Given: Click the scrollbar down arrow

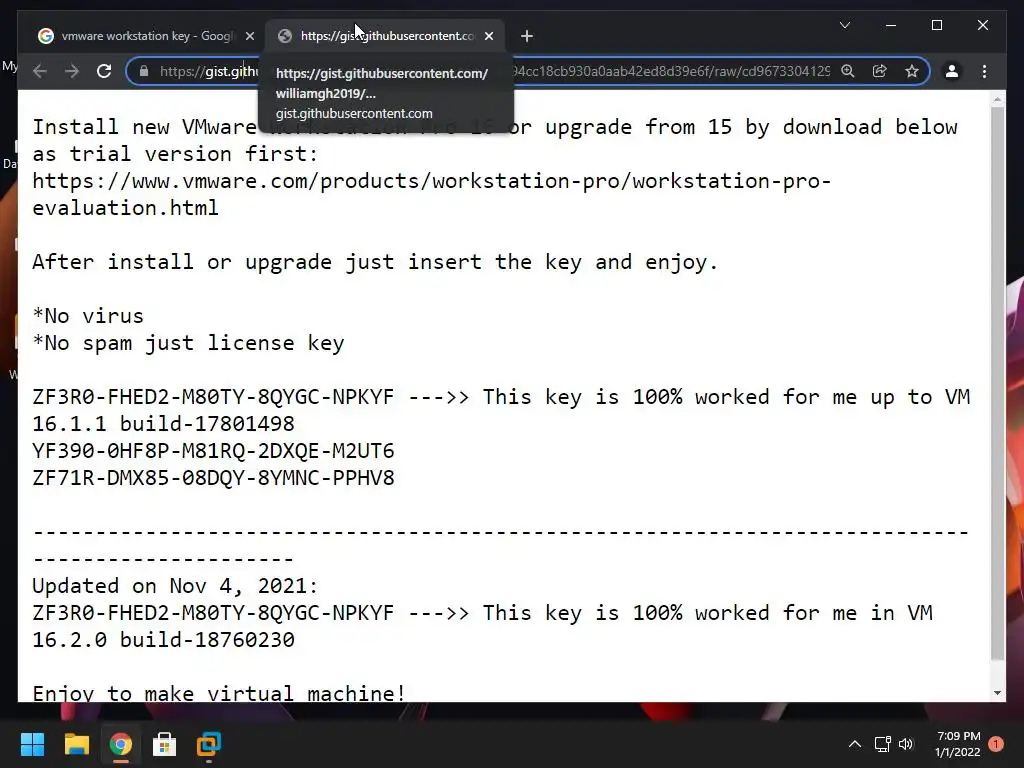Looking at the screenshot, I should (997, 693).
